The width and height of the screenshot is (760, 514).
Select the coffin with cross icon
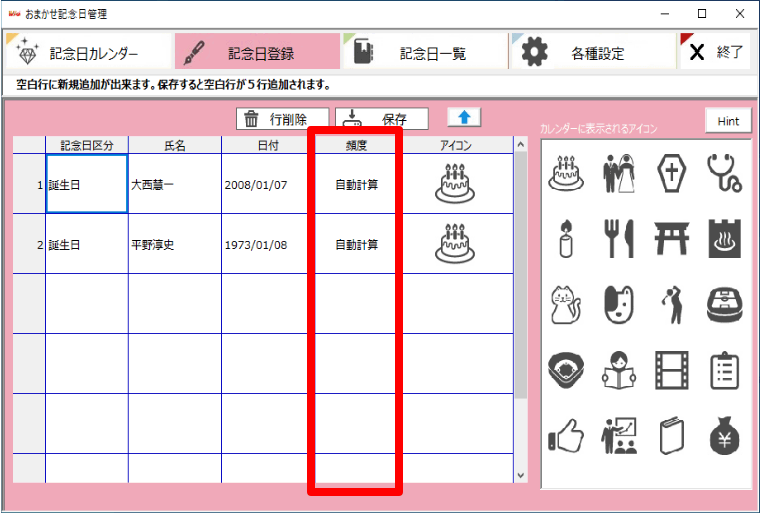(671, 173)
